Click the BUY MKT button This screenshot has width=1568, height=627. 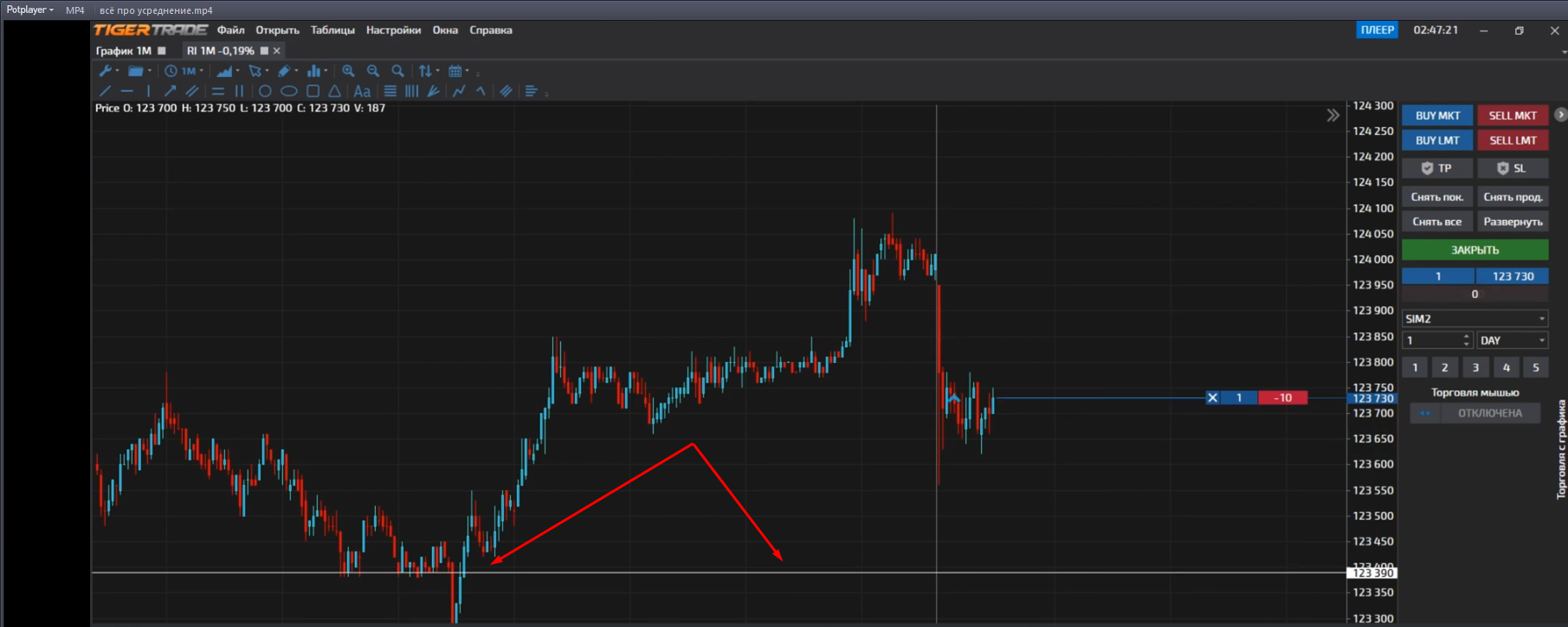(1437, 115)
